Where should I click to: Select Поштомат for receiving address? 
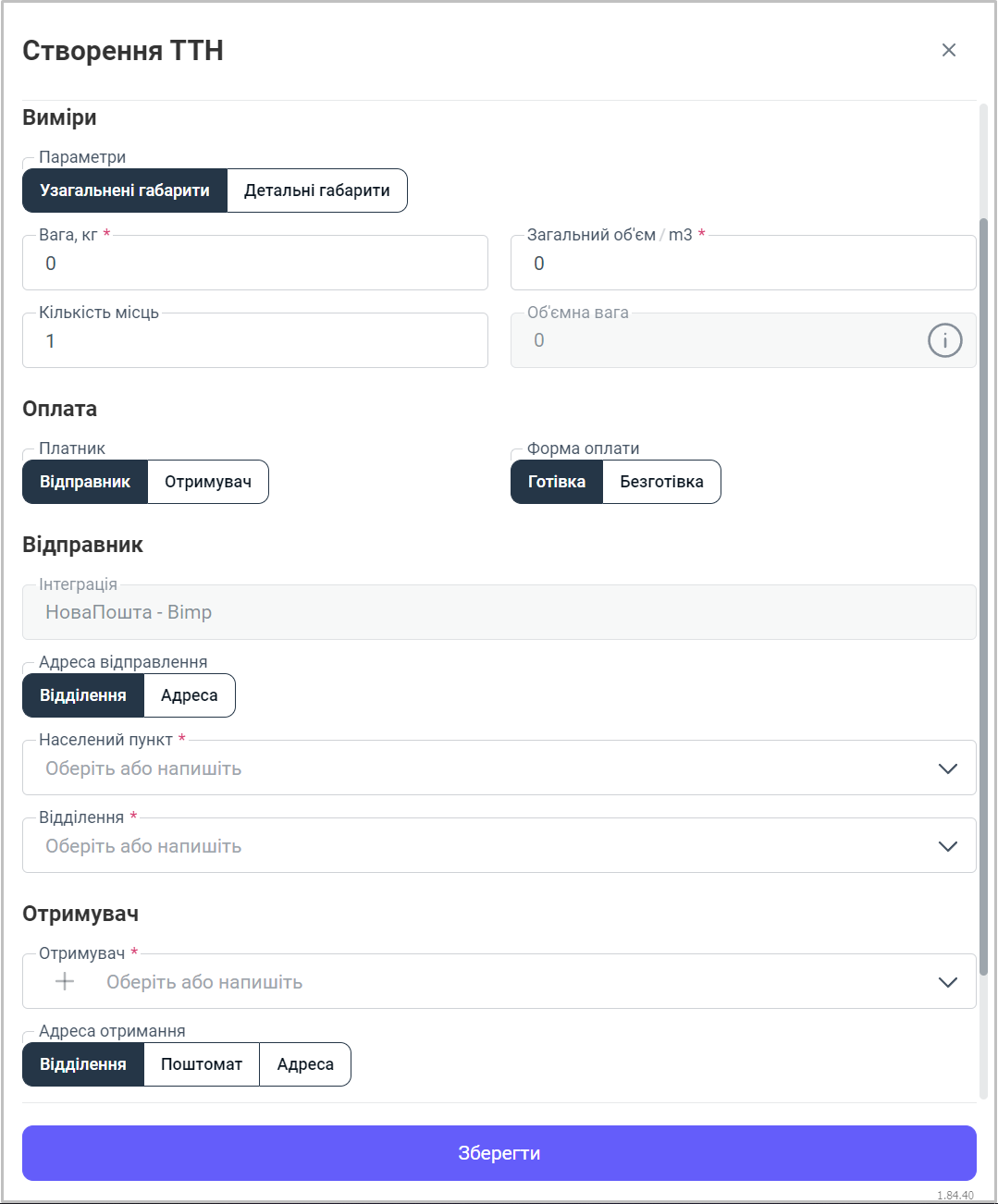coord(202,1064)
